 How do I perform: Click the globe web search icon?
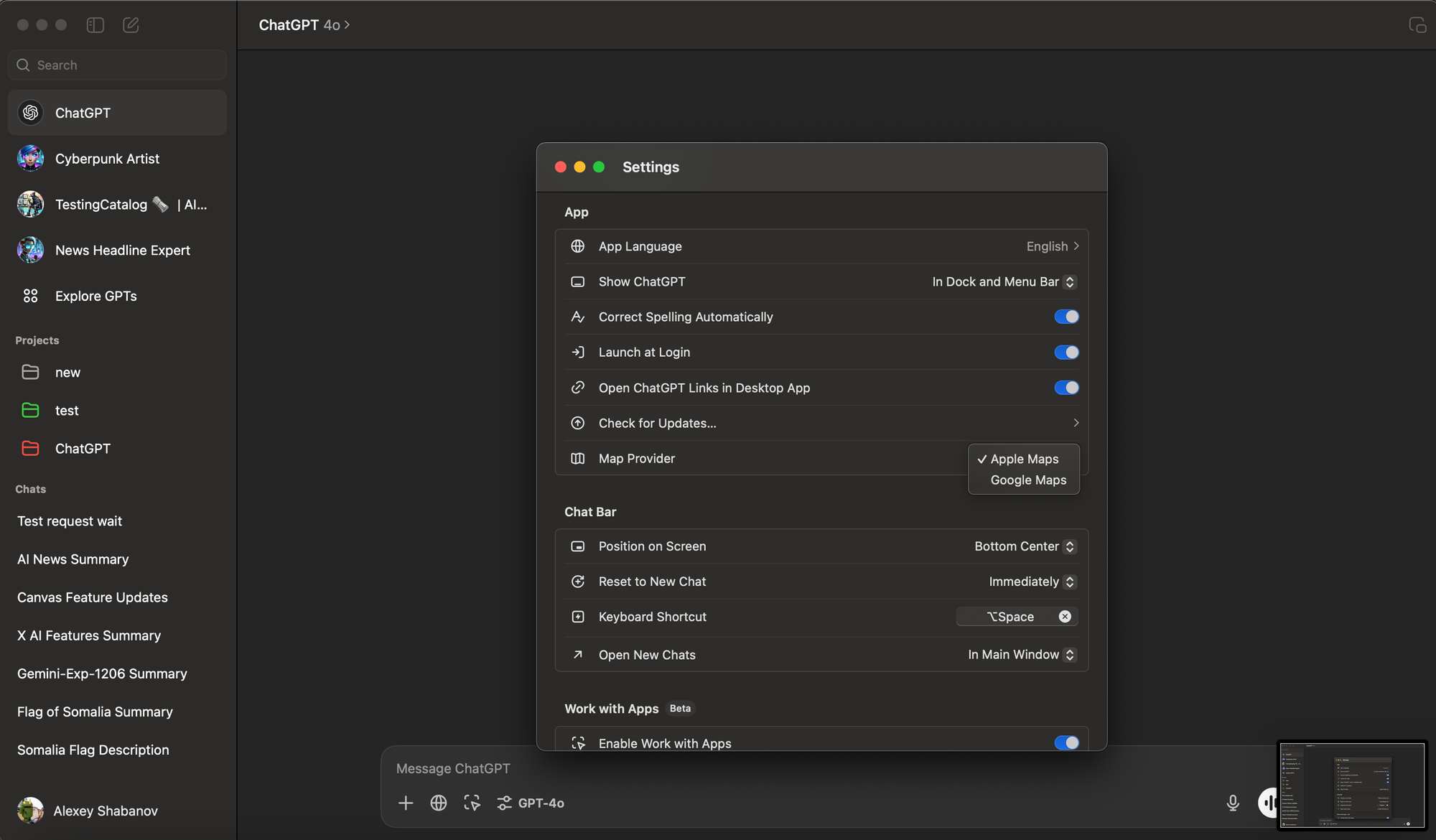pos(439,803)
